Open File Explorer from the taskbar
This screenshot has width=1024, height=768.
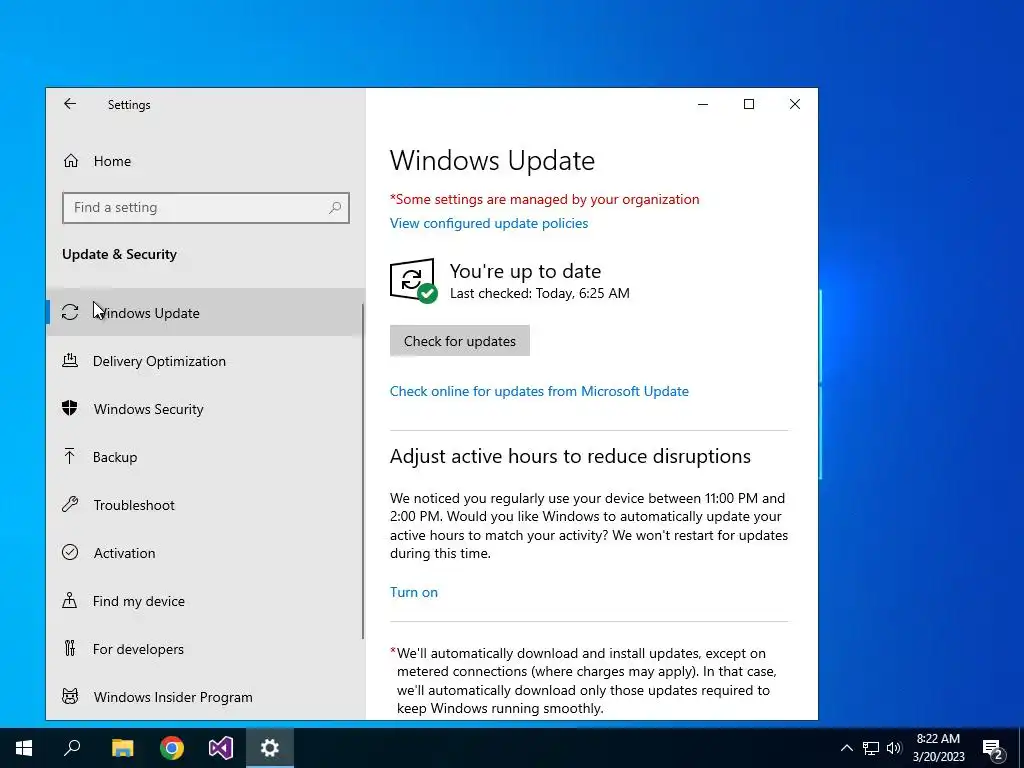[x=122, y=748]
